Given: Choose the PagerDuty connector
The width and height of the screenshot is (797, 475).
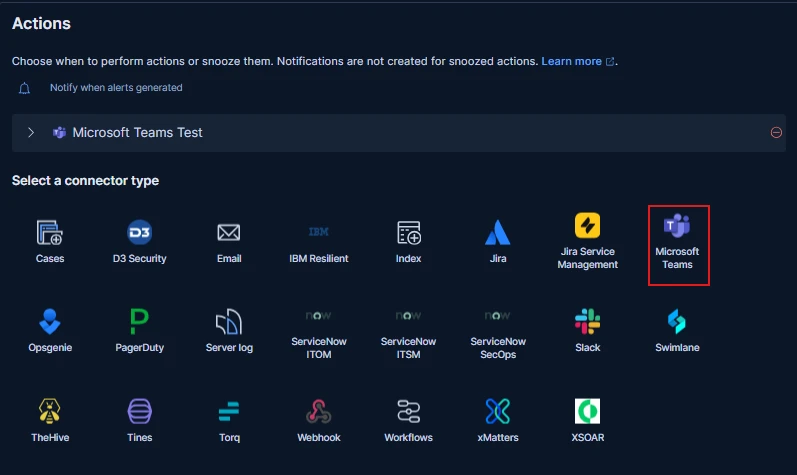Looking at the screenshot, I should coord(139,331).
